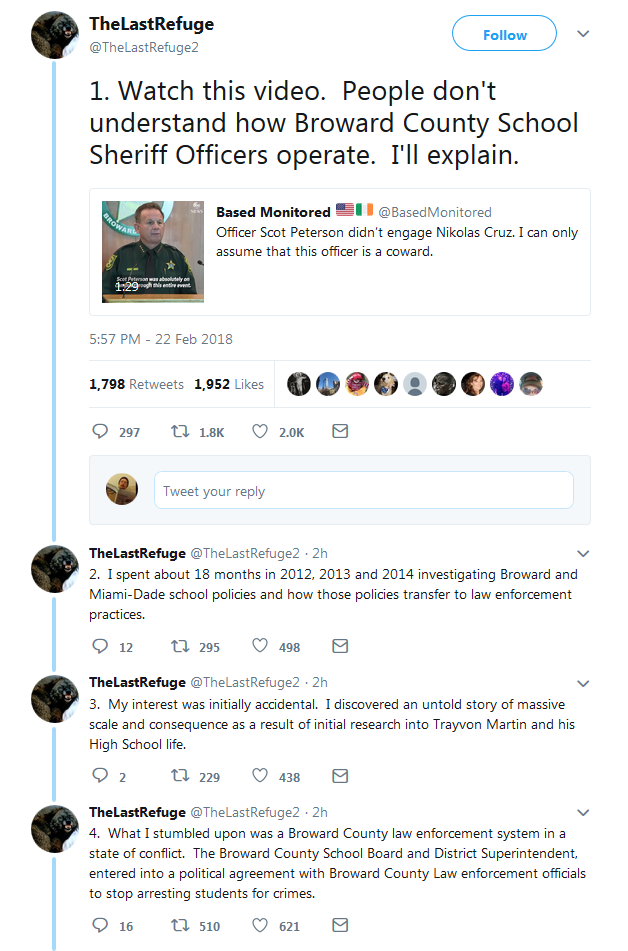Reply to the main tweet (297 replies)
This screenshot has width=628, height=951.
[x=100, y=432]
